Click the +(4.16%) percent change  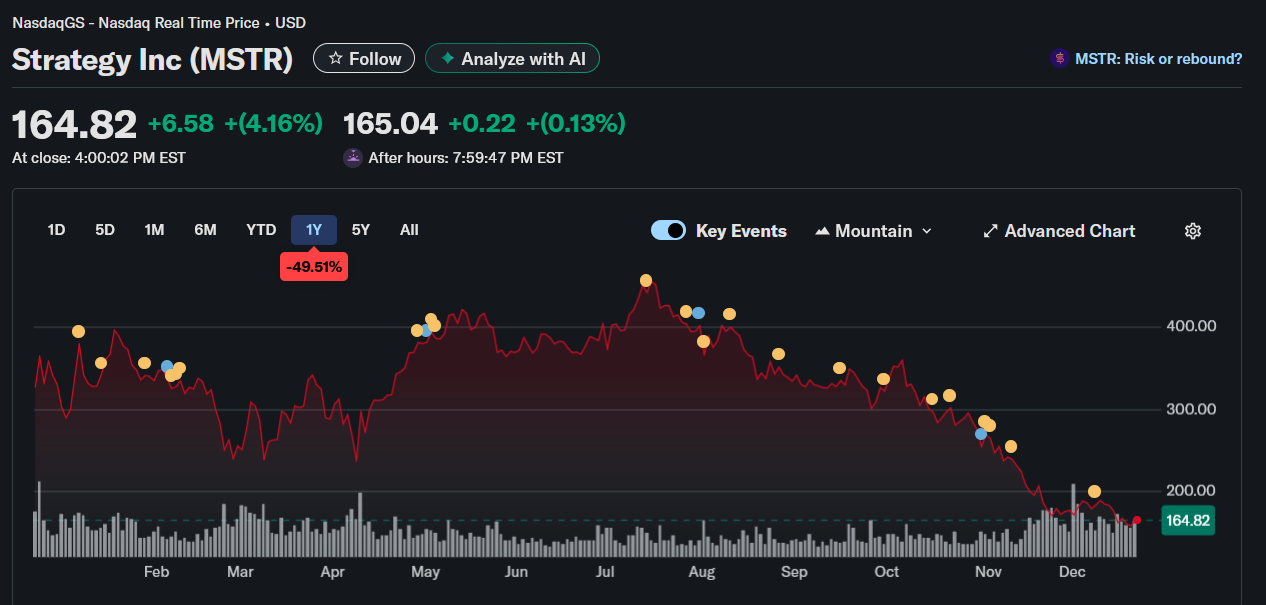click(x=273, y=123)
